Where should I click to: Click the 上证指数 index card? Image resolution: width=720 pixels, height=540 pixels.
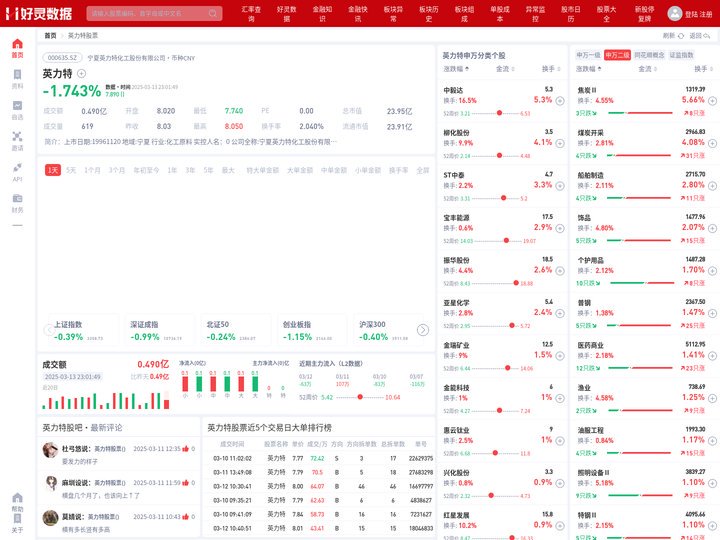coord(82,330)
